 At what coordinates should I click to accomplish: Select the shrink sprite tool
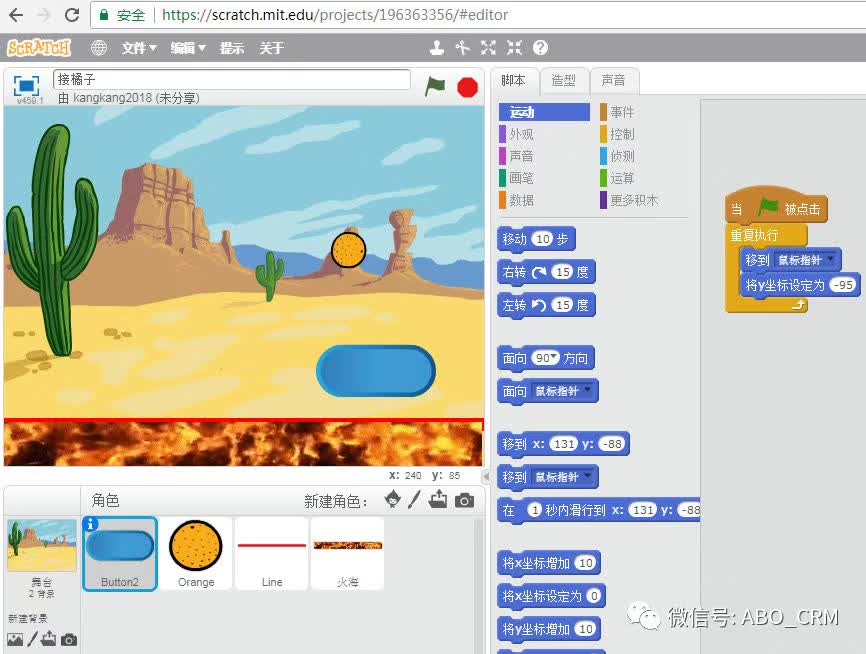pos(514,48)
